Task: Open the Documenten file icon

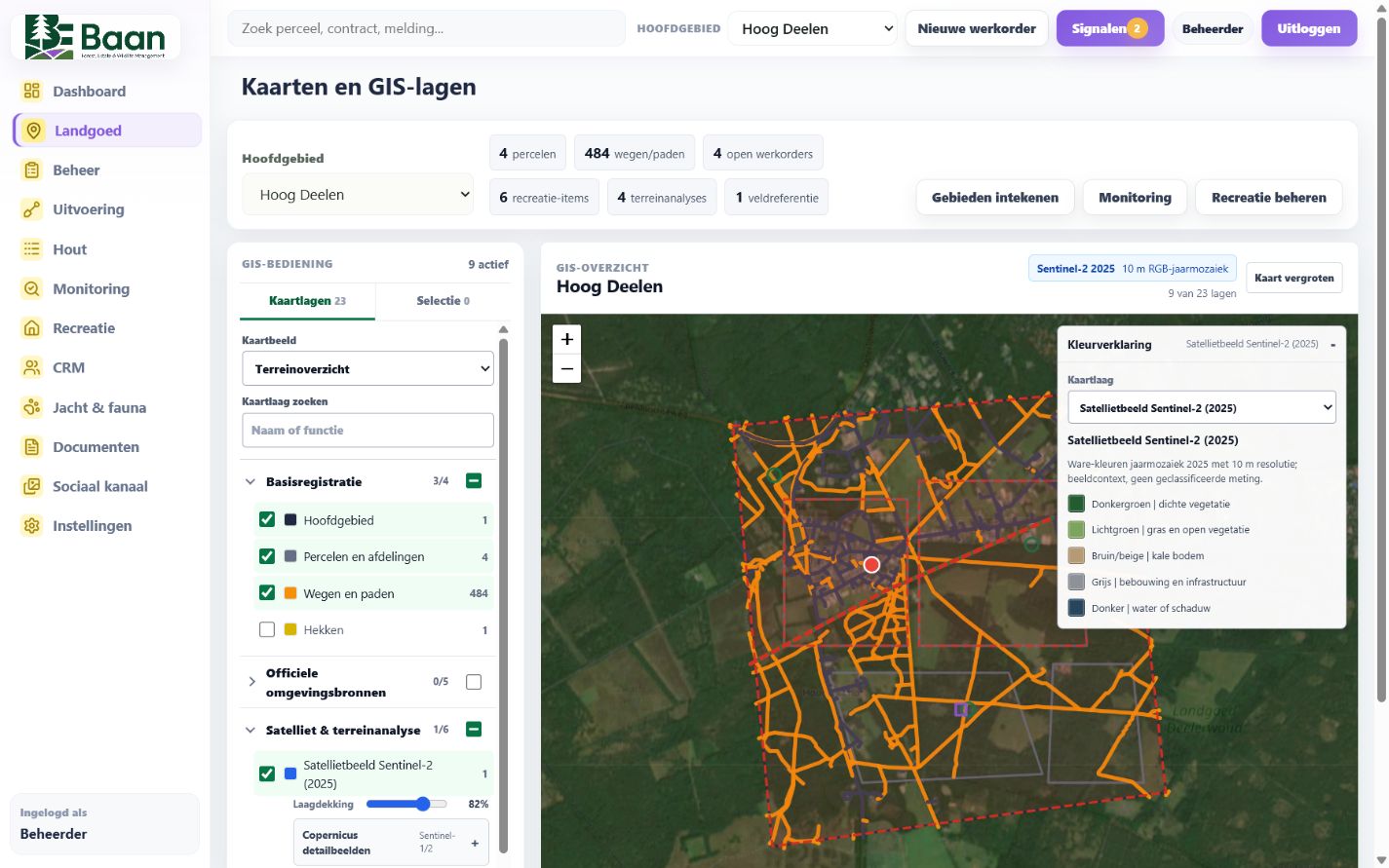Action: tap(32, 447)
